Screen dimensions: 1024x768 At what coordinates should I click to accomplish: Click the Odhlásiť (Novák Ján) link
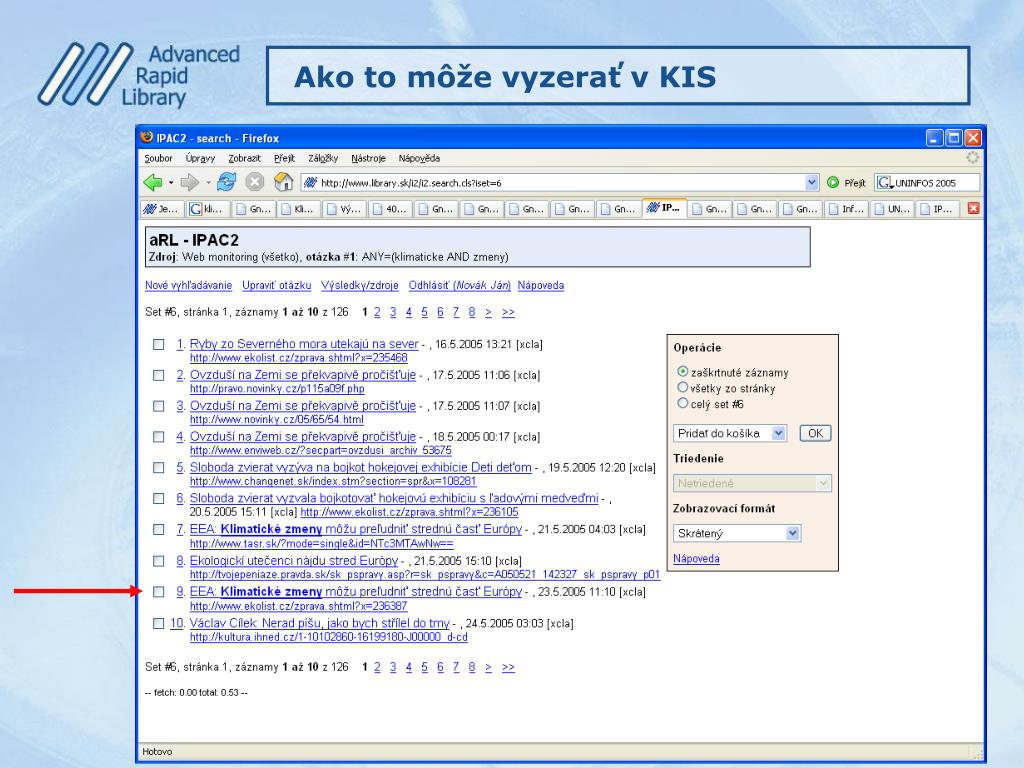[x=459, y=285]
